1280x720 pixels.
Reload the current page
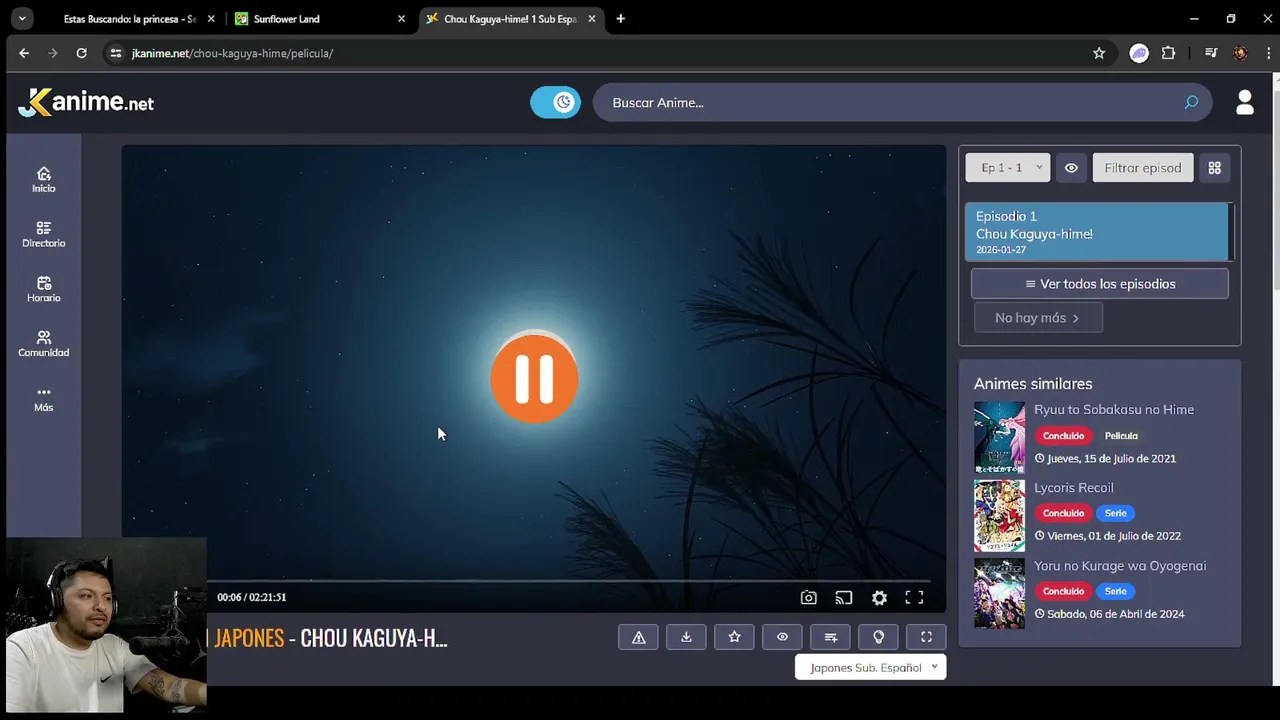point(81,53)
